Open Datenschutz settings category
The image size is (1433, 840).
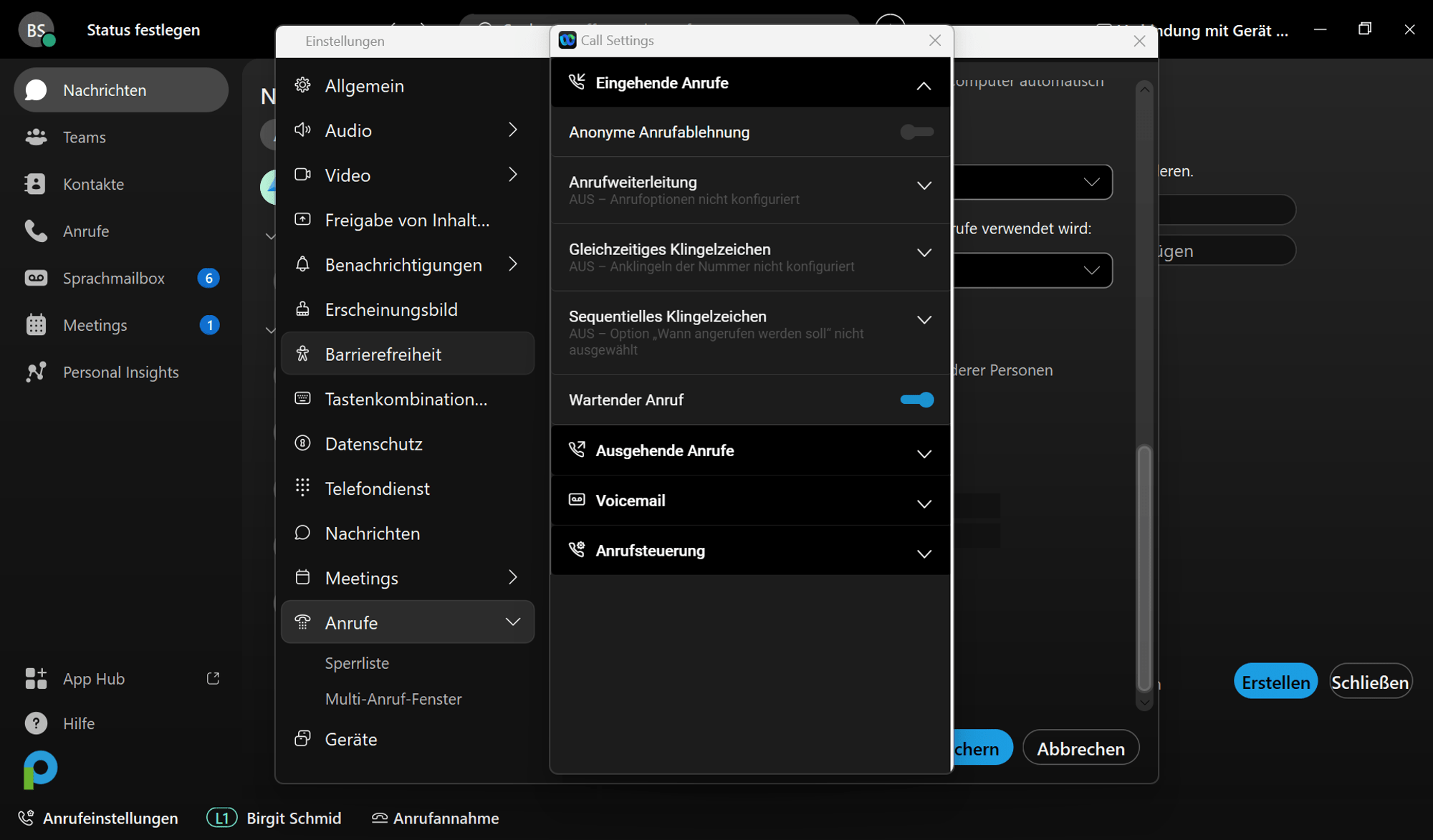[x=373, y=443]
